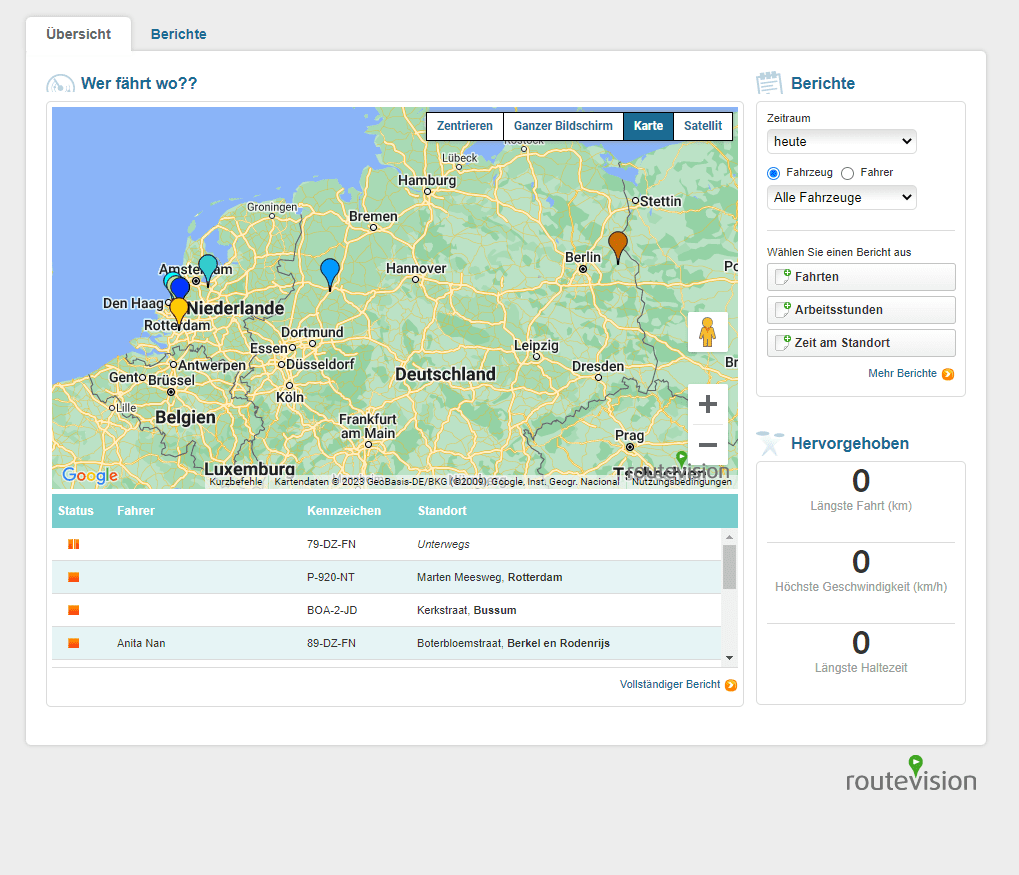Select the Fahrzeug radio button

(x=773, y=173)
